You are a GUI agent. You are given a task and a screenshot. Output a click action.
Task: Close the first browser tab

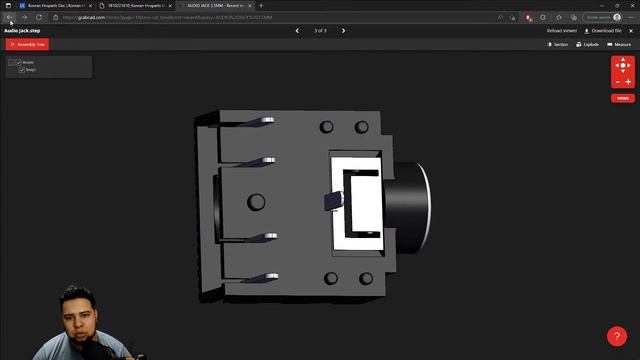pos(90,6)
